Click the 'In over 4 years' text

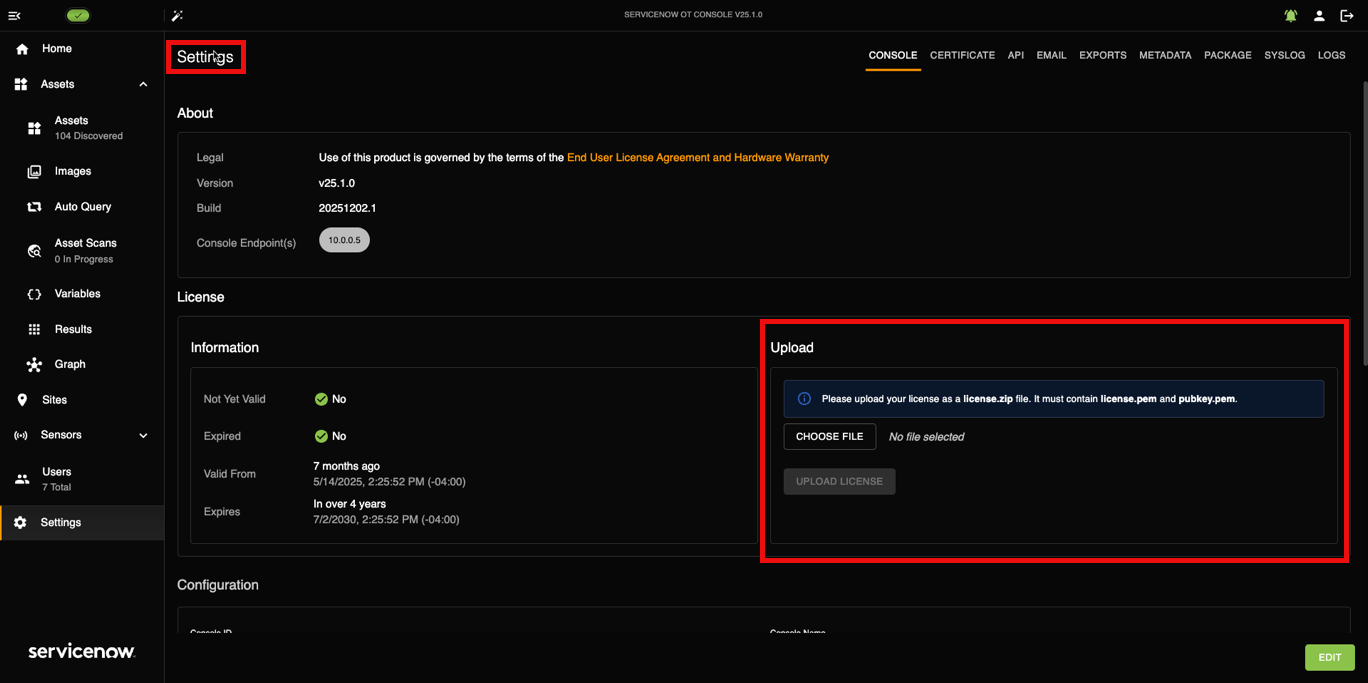[350, 504]
